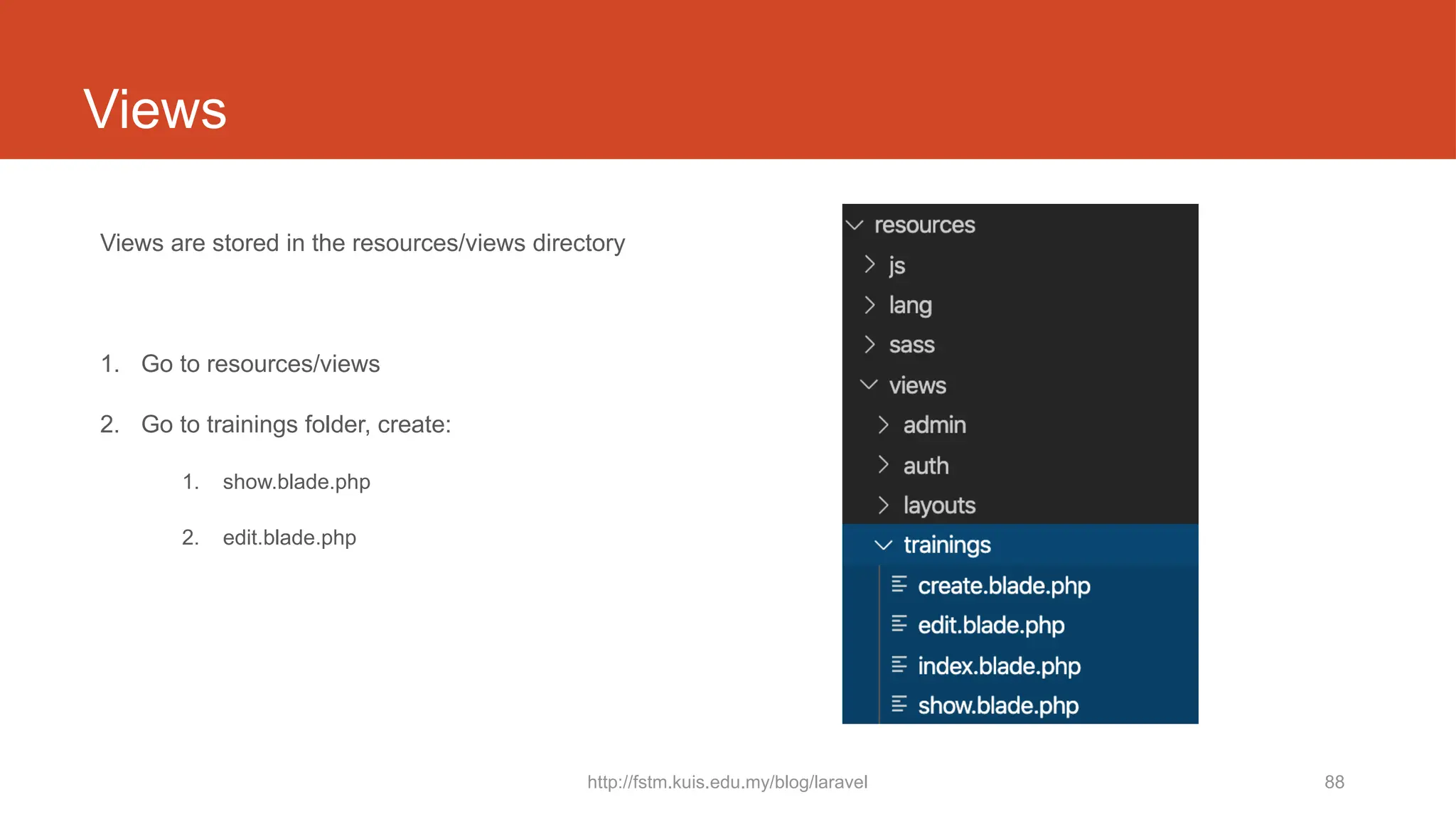Collapse the views folder chevron
1456x819 pixels.
click(869, 385)
